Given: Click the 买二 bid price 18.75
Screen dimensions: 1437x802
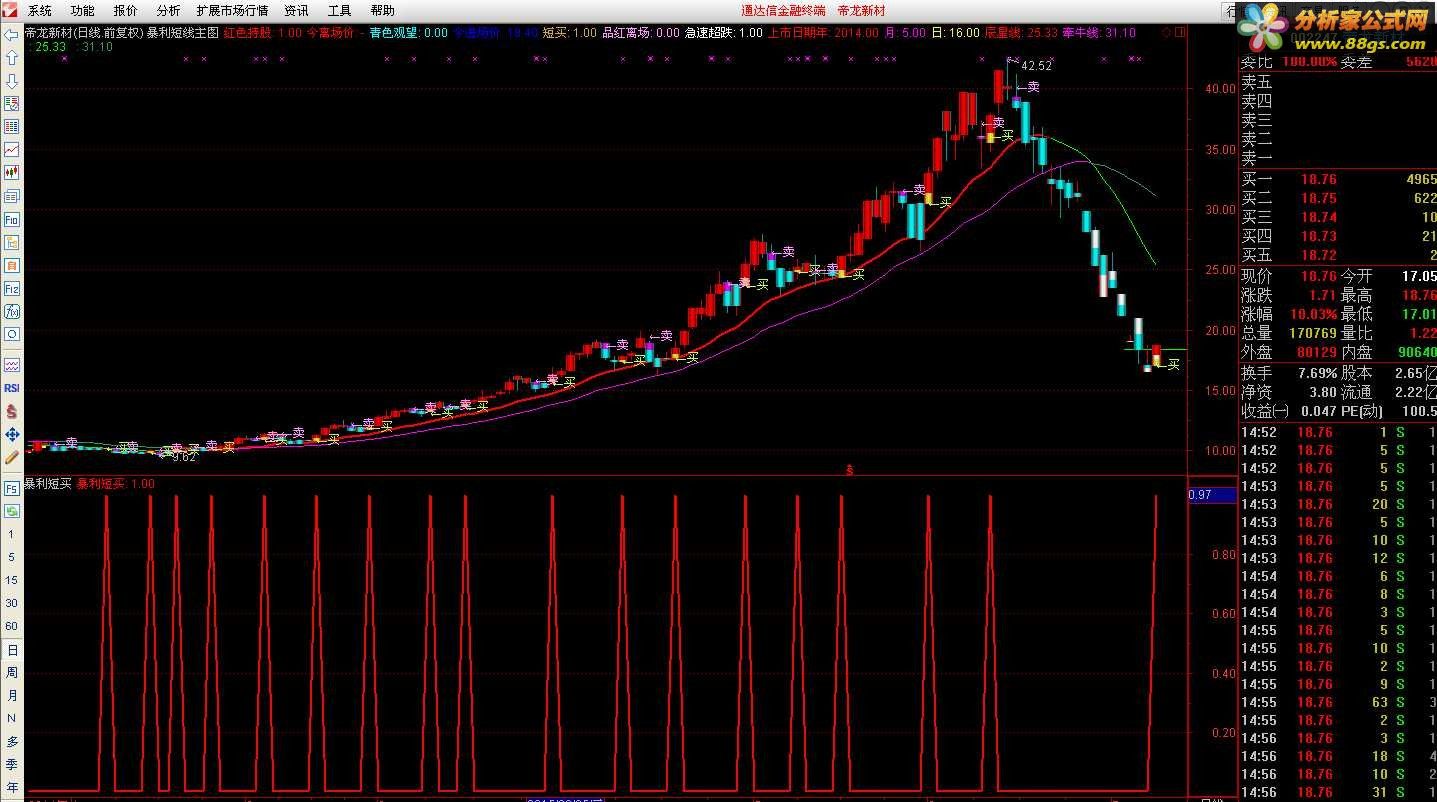Looking at the screenshot, I should tap(1318, 199).
